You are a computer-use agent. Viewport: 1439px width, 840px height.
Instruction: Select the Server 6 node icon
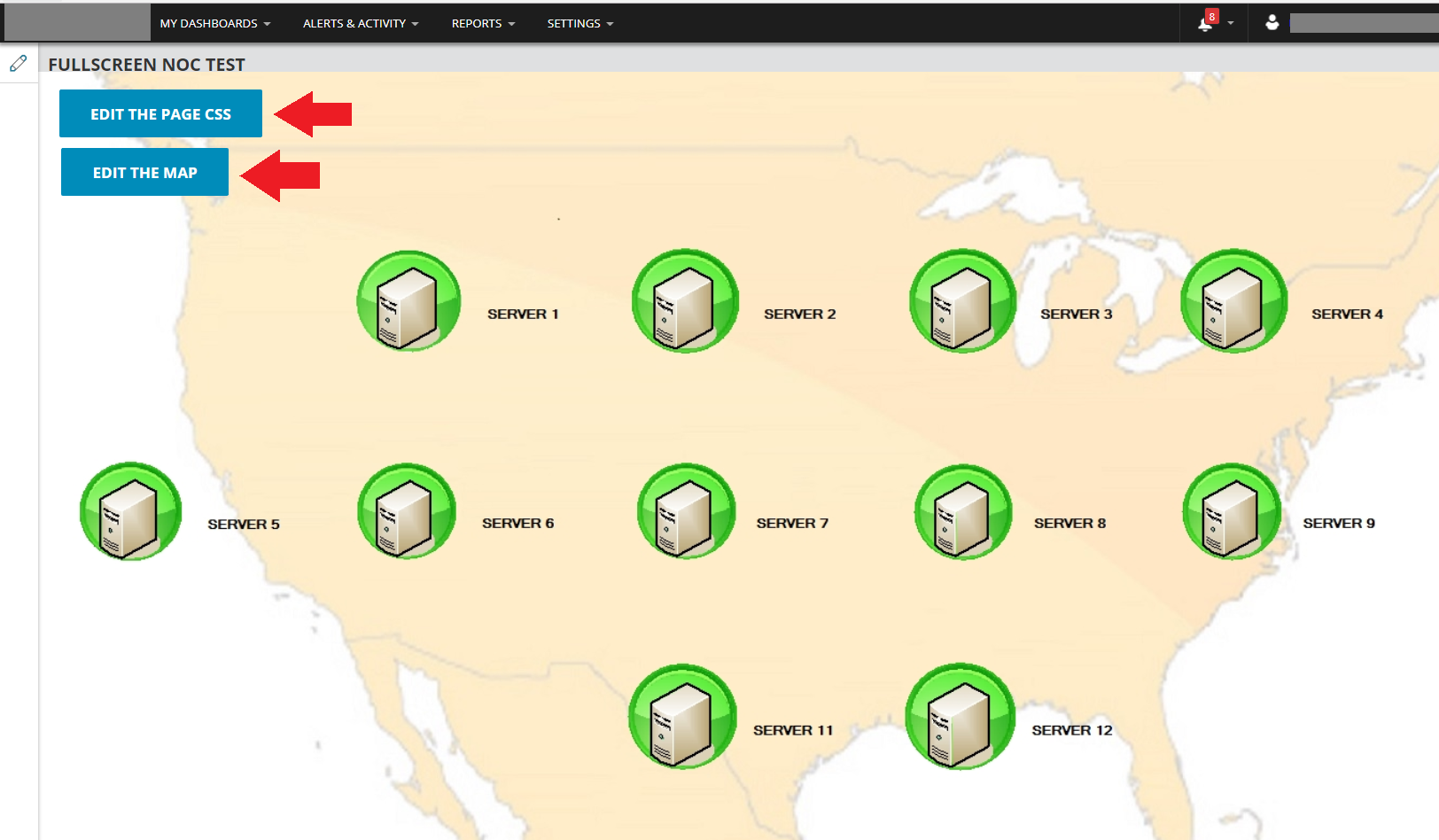[x=408, y=511]
